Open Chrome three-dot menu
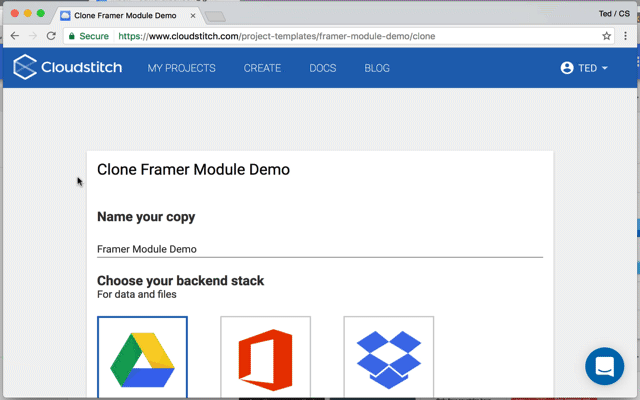The height and width of the screenshot is (400, 640). pos(625,36)
